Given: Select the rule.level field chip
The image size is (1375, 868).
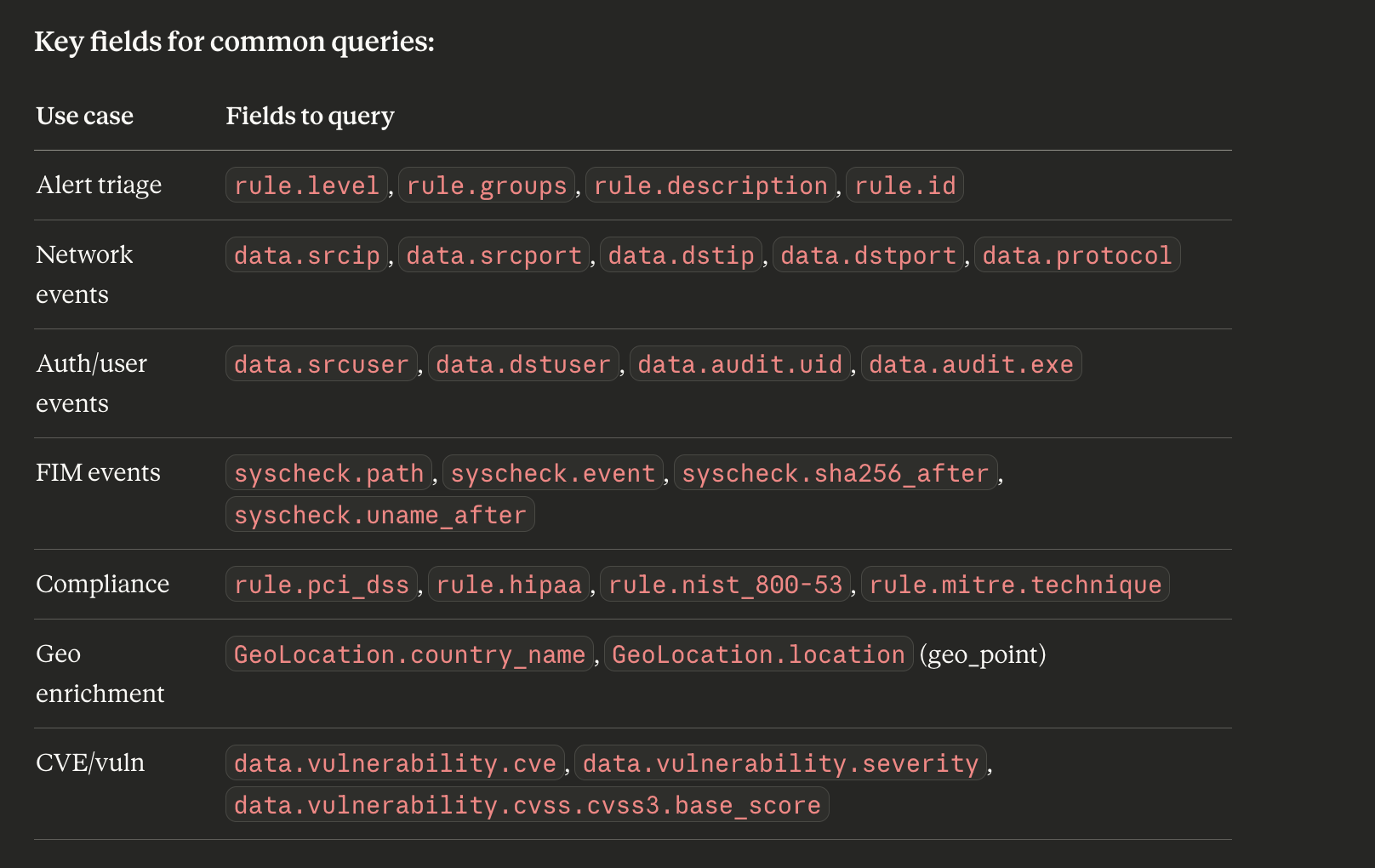Looking at the screenshot, I should (305, 185).
